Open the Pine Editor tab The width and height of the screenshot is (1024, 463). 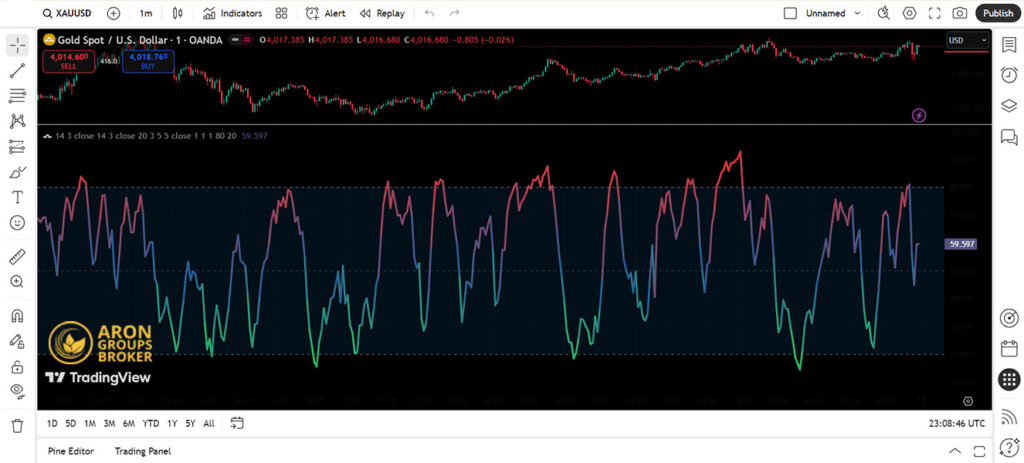(71, 451)
